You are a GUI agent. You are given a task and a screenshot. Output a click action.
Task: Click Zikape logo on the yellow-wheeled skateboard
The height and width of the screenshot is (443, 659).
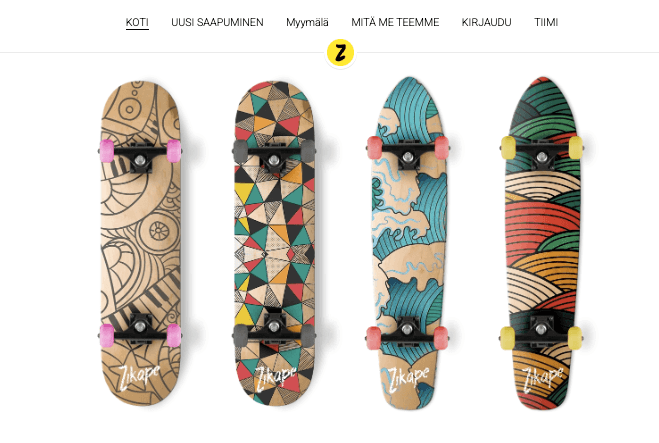click(x=542, y=380)
